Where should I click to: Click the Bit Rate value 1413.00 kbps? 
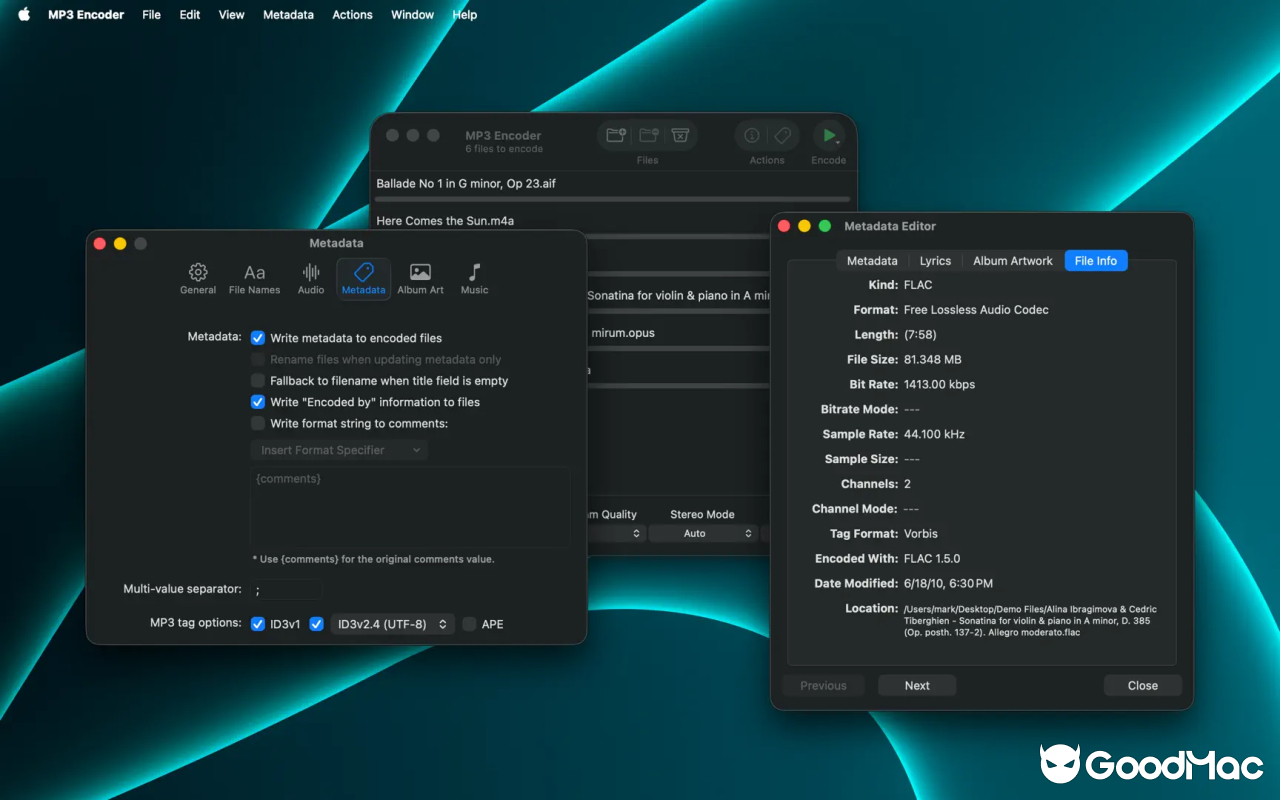pyautogui.click(x=939, y=385)
